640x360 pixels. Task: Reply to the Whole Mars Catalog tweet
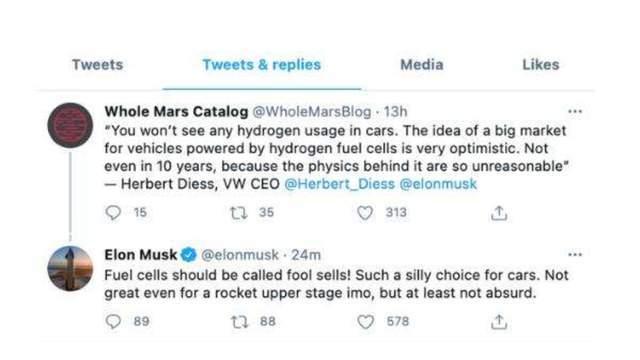pyautogui.click(x=113, y=213)
